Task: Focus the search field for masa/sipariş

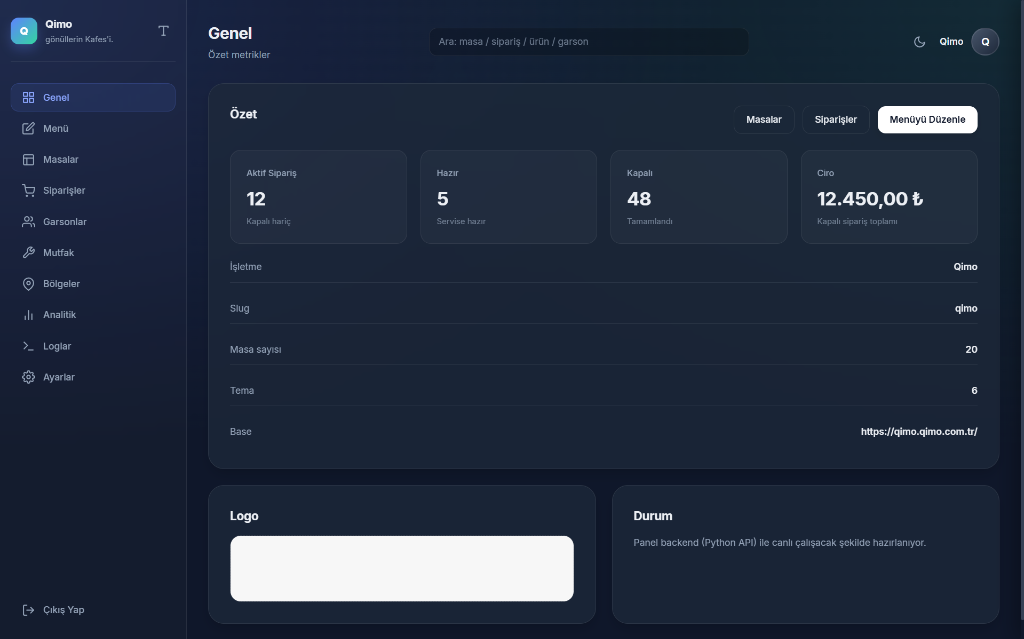Action: (x=588, y=42)
